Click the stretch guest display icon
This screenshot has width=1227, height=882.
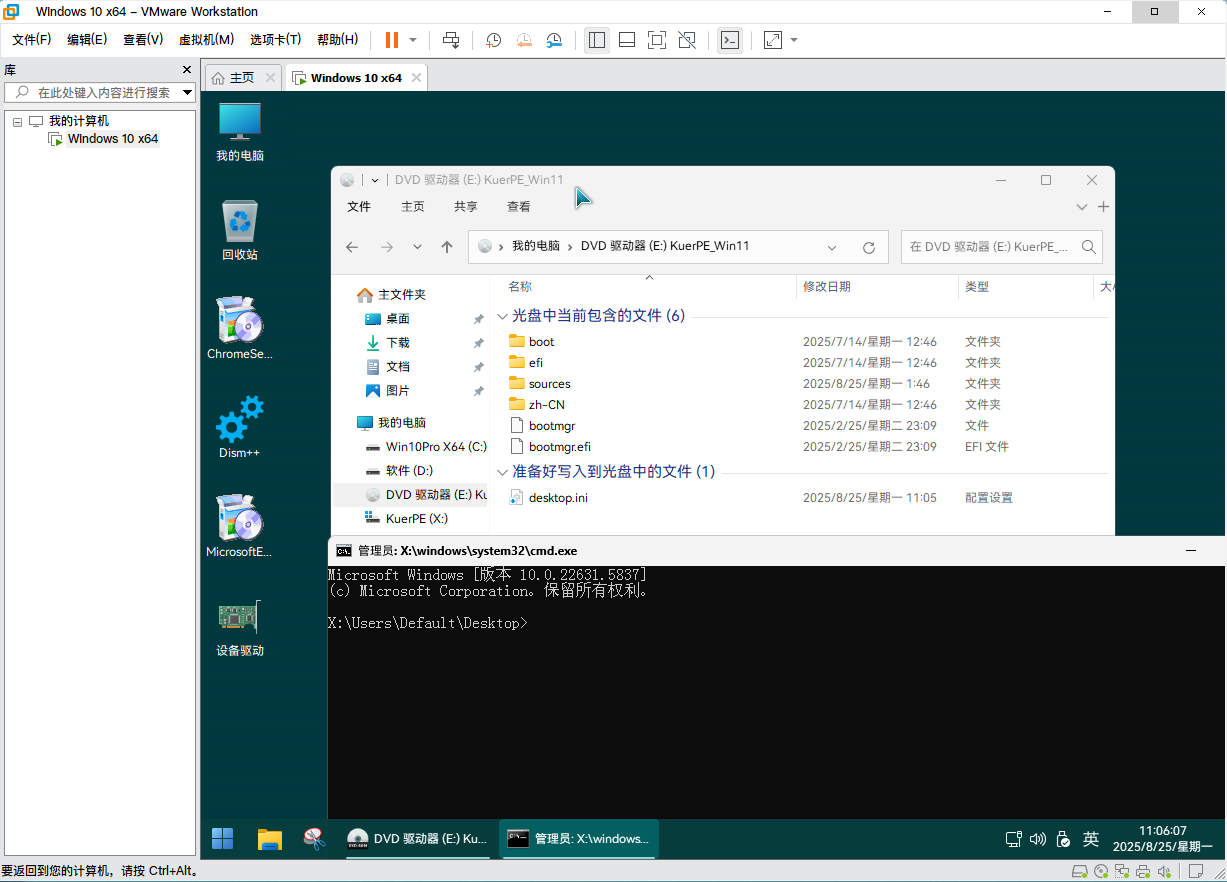click(772, 40)
